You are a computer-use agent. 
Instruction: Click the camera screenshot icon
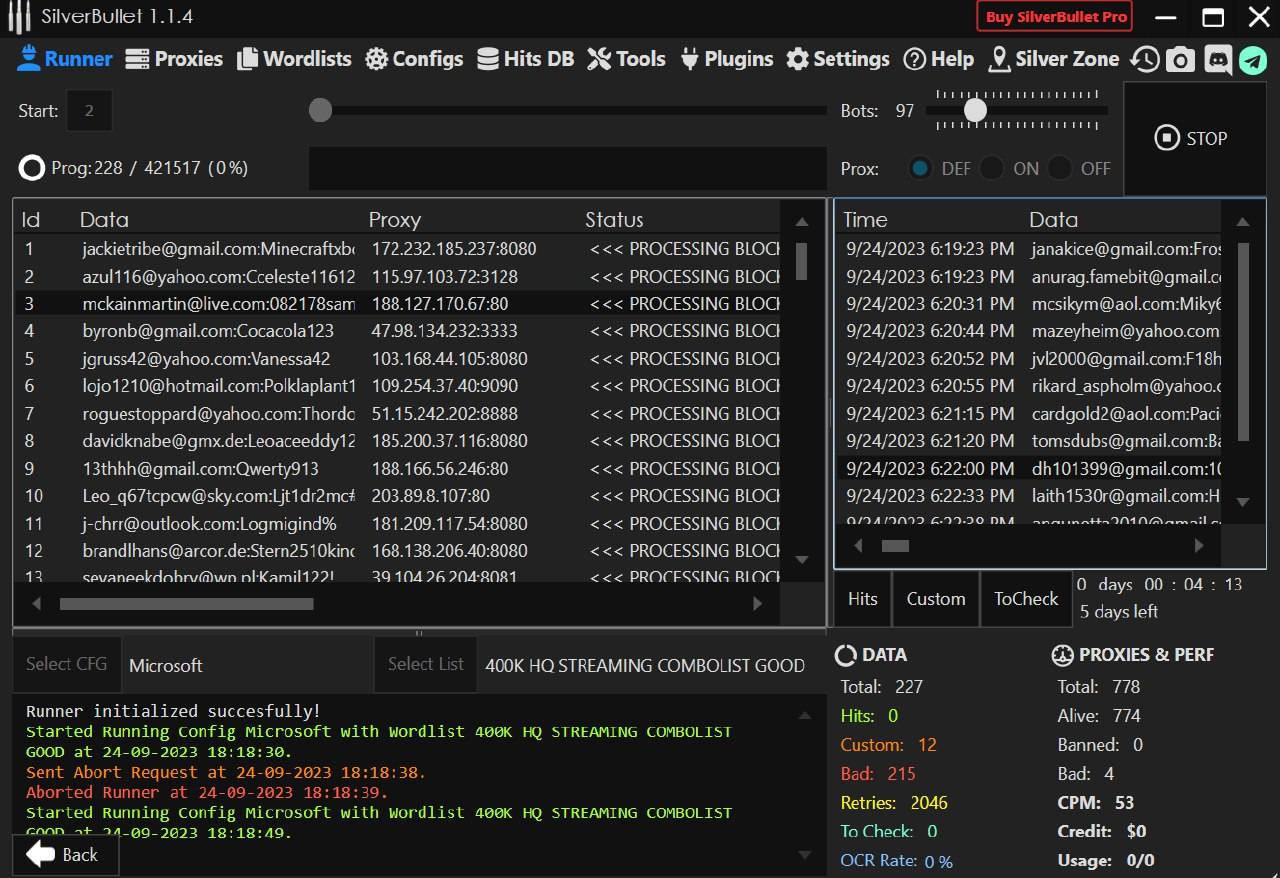(1181, 60)
